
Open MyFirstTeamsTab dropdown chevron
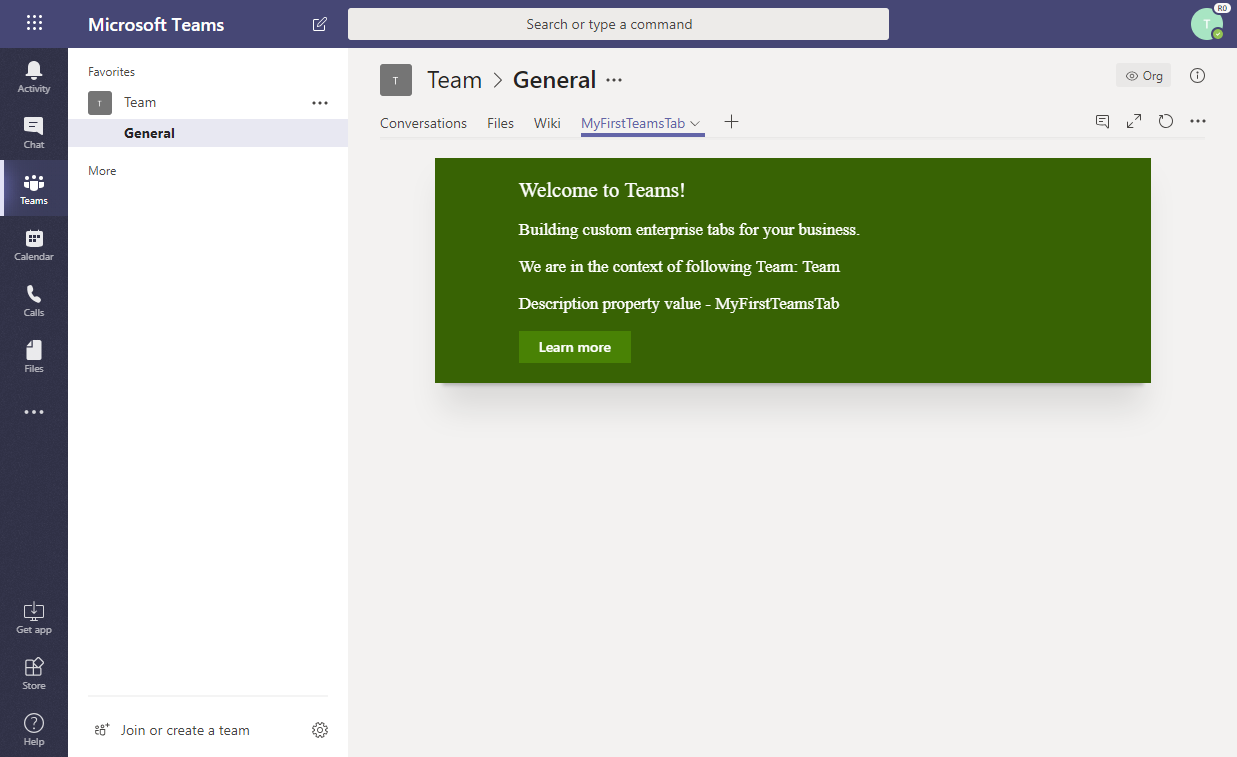[695, 123]
